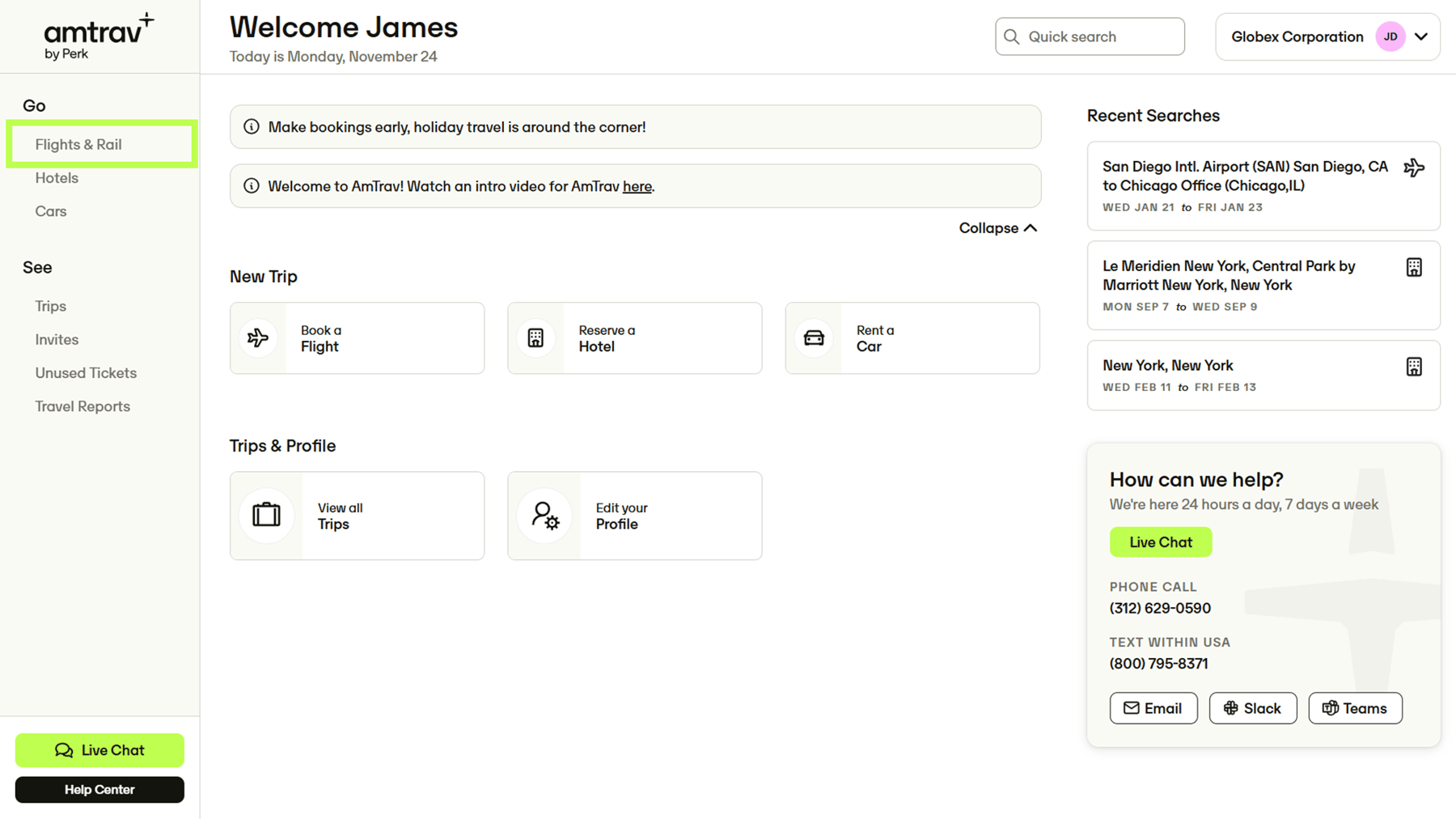Open Unused Tickets in the See section
Viewport: 1456px width, 819px height.
click(x=86, y=373)
